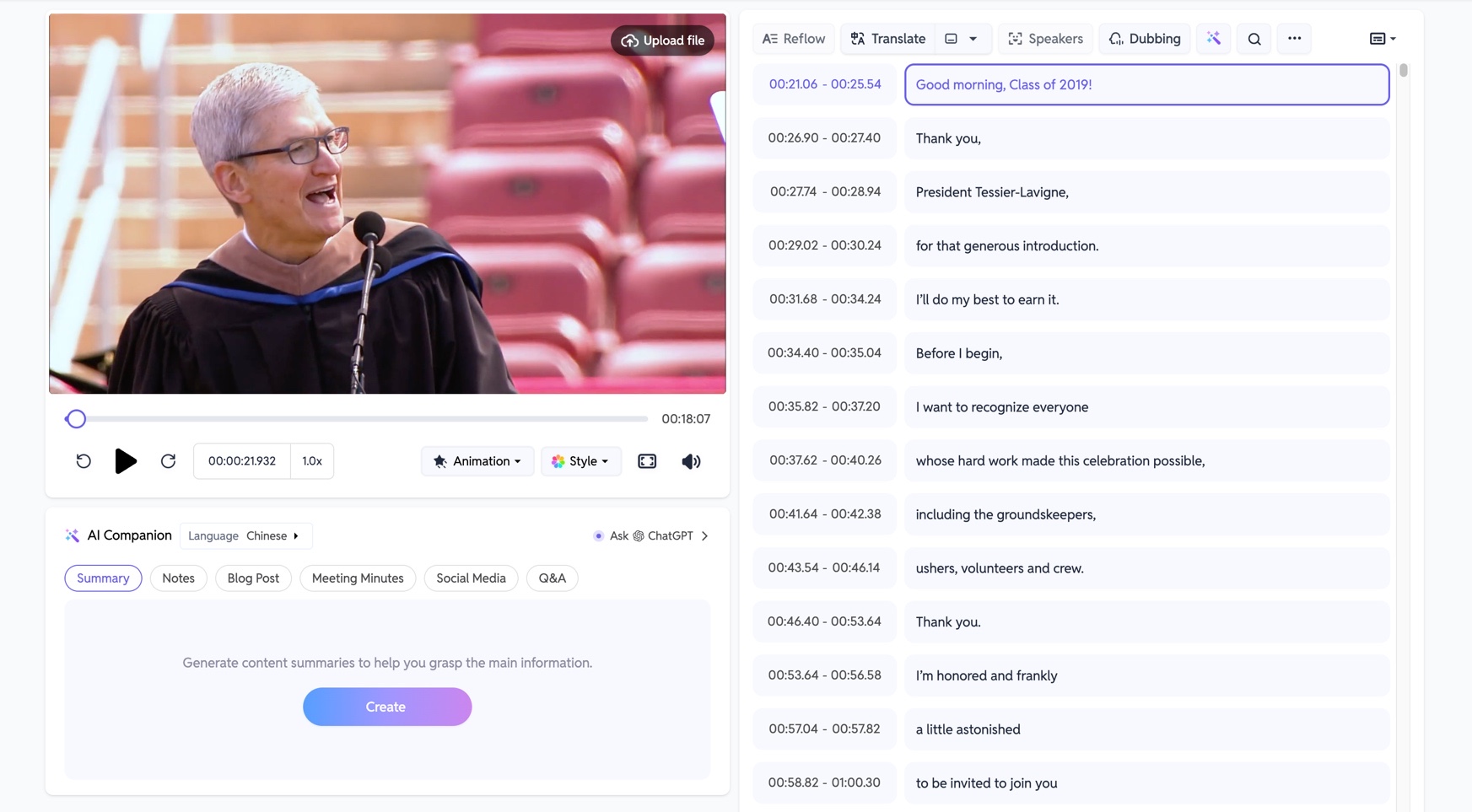The height and width of the screenshot is (812, 1472).
Task: Play the video
Action: 126,461
